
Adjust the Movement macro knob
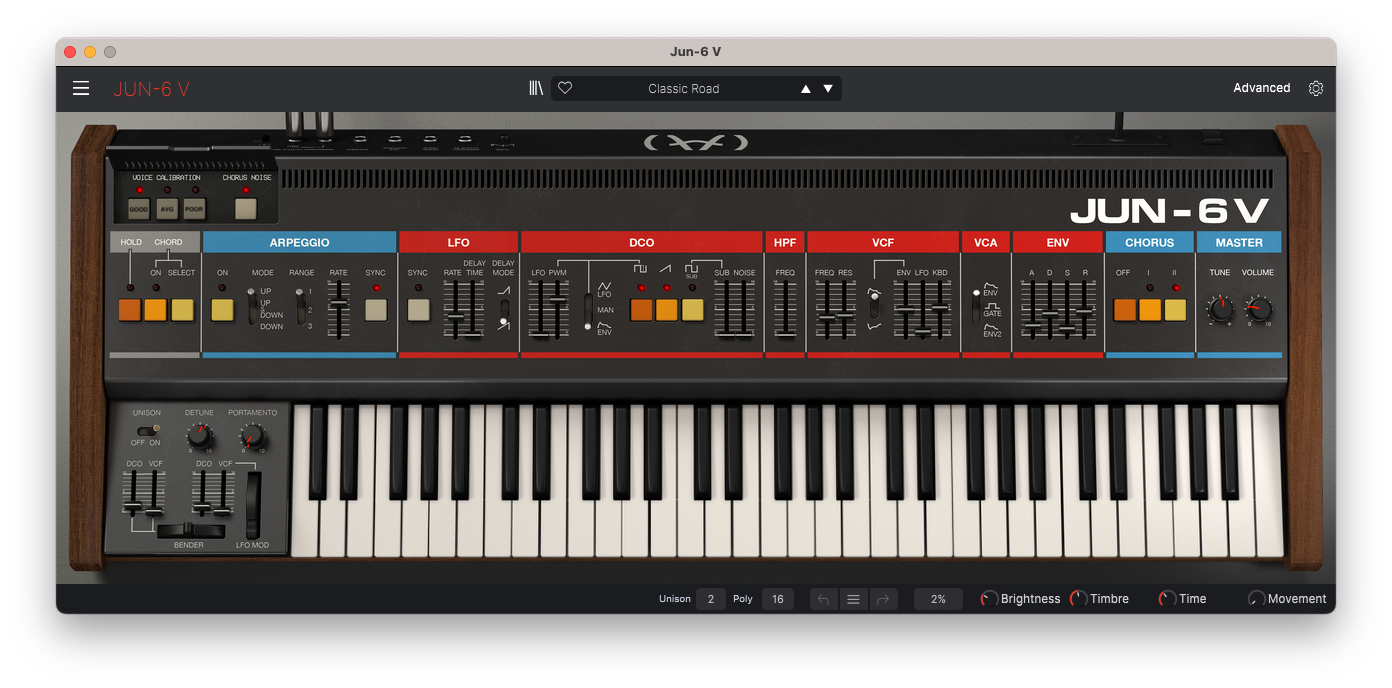click(x=1256, y=599)
